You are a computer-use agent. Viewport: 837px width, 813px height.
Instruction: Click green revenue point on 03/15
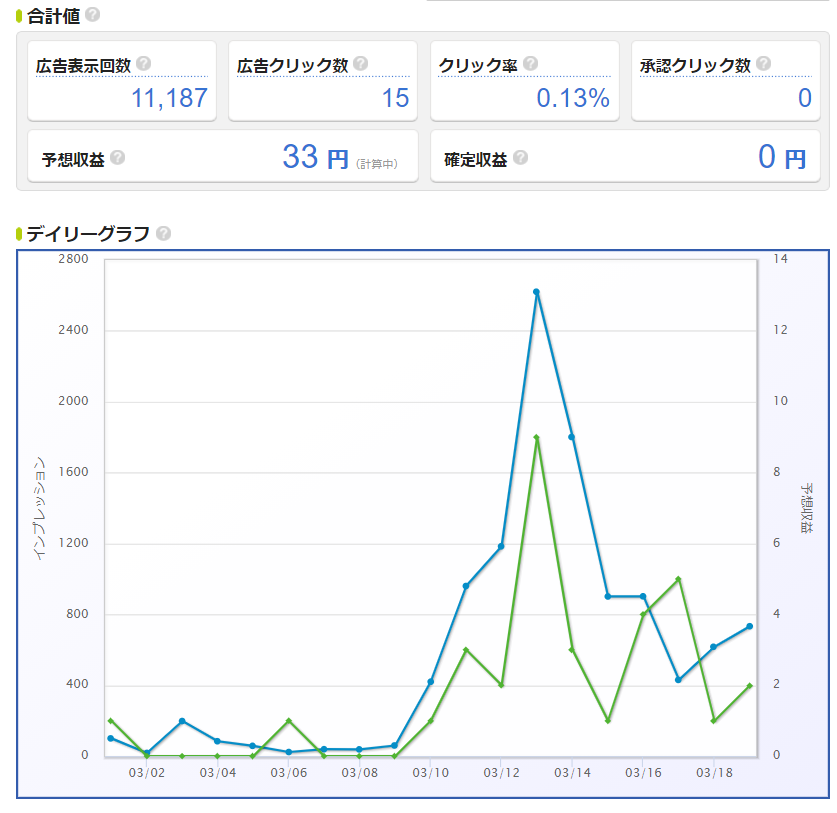[x=608, y=721]
